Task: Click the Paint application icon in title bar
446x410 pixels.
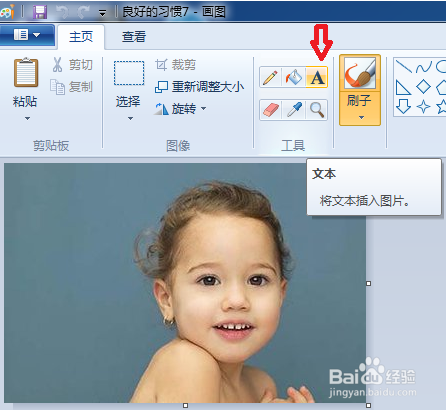Action: (x=8, y=12)
